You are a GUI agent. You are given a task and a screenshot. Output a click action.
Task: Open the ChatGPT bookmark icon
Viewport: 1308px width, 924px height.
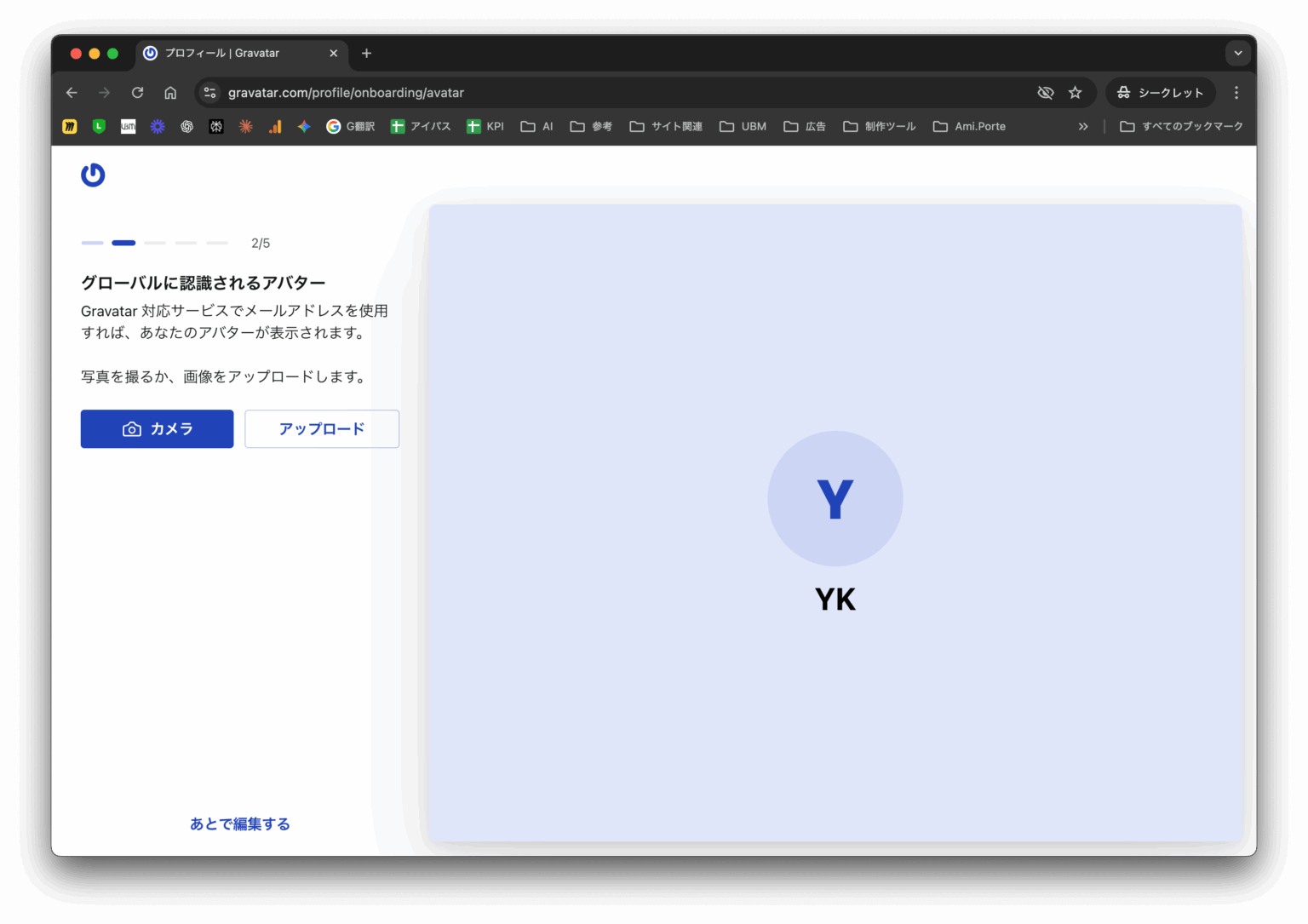(x=186, y=126)
